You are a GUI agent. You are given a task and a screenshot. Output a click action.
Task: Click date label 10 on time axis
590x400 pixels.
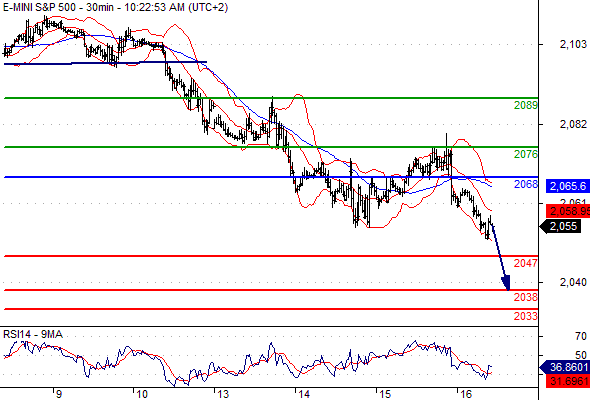click(142, 394)
